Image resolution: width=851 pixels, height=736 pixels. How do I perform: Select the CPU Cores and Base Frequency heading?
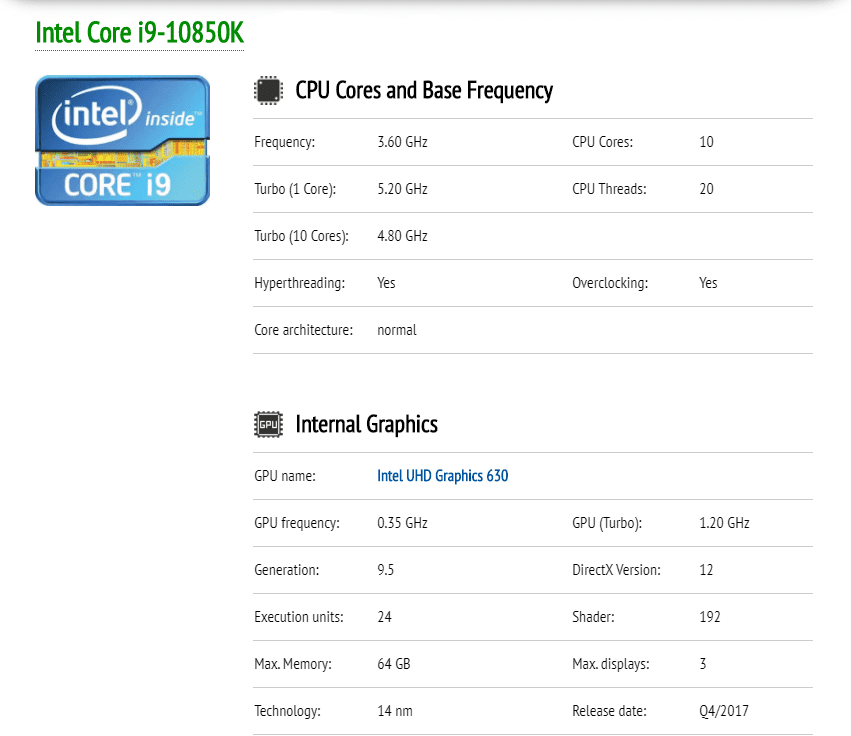[424, 91]
